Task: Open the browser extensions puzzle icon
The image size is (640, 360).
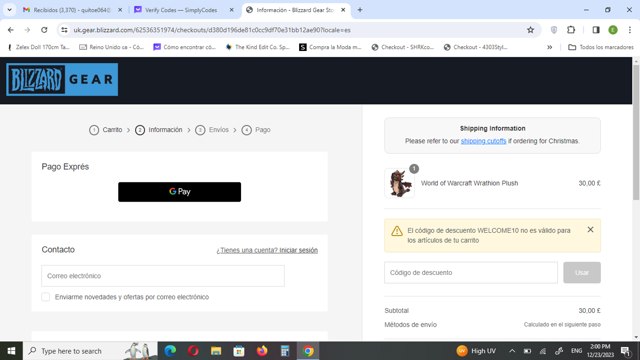Action: click(x=571, y=30)
